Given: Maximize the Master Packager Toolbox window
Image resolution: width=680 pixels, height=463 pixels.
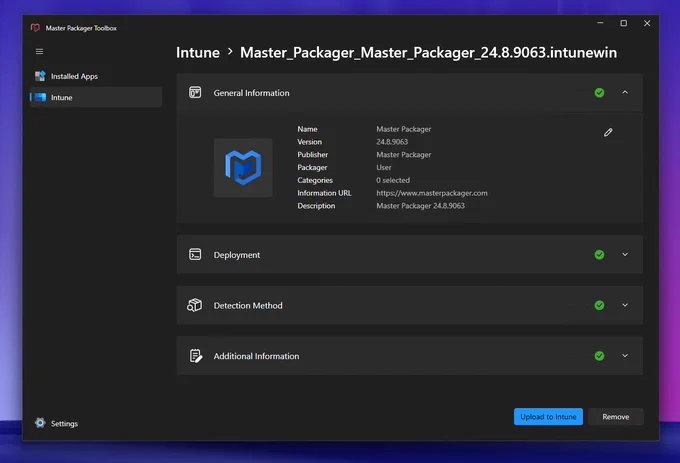Looking at the screenshot, I should click(x=624, y=23).
